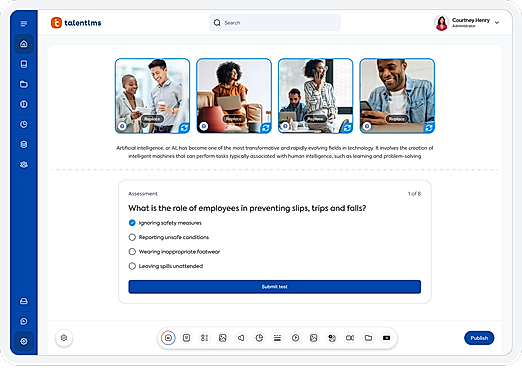522x368 pixels.
Task: Open the stacked database icon in sidebar
Action: coord(24,144)
